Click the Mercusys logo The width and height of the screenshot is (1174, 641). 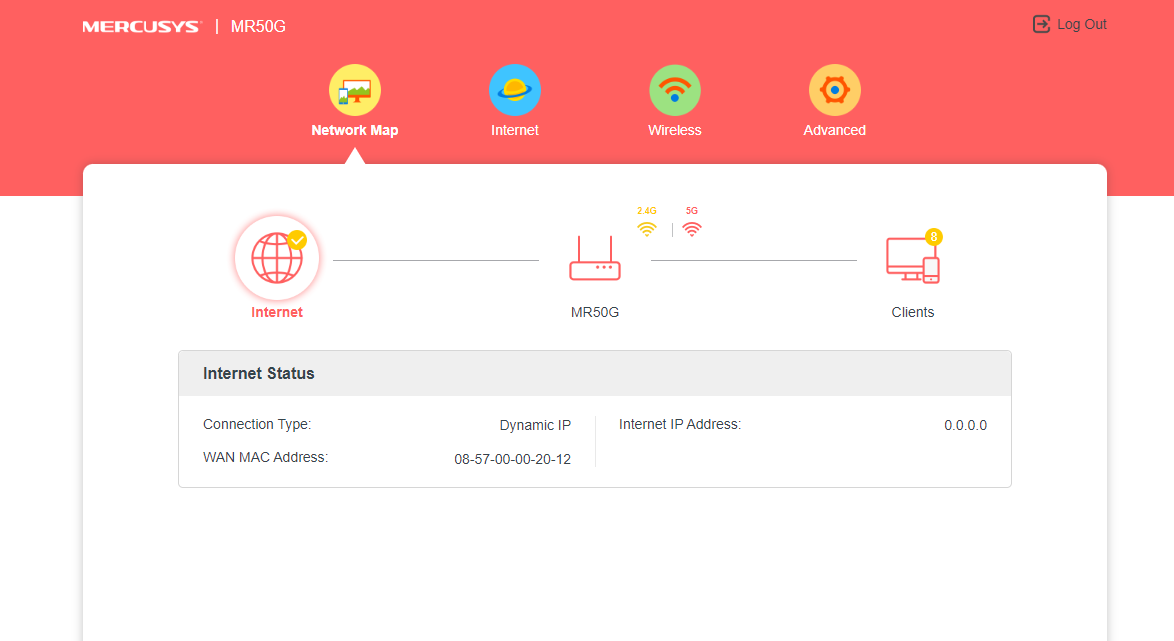click(x=141, y=26)
